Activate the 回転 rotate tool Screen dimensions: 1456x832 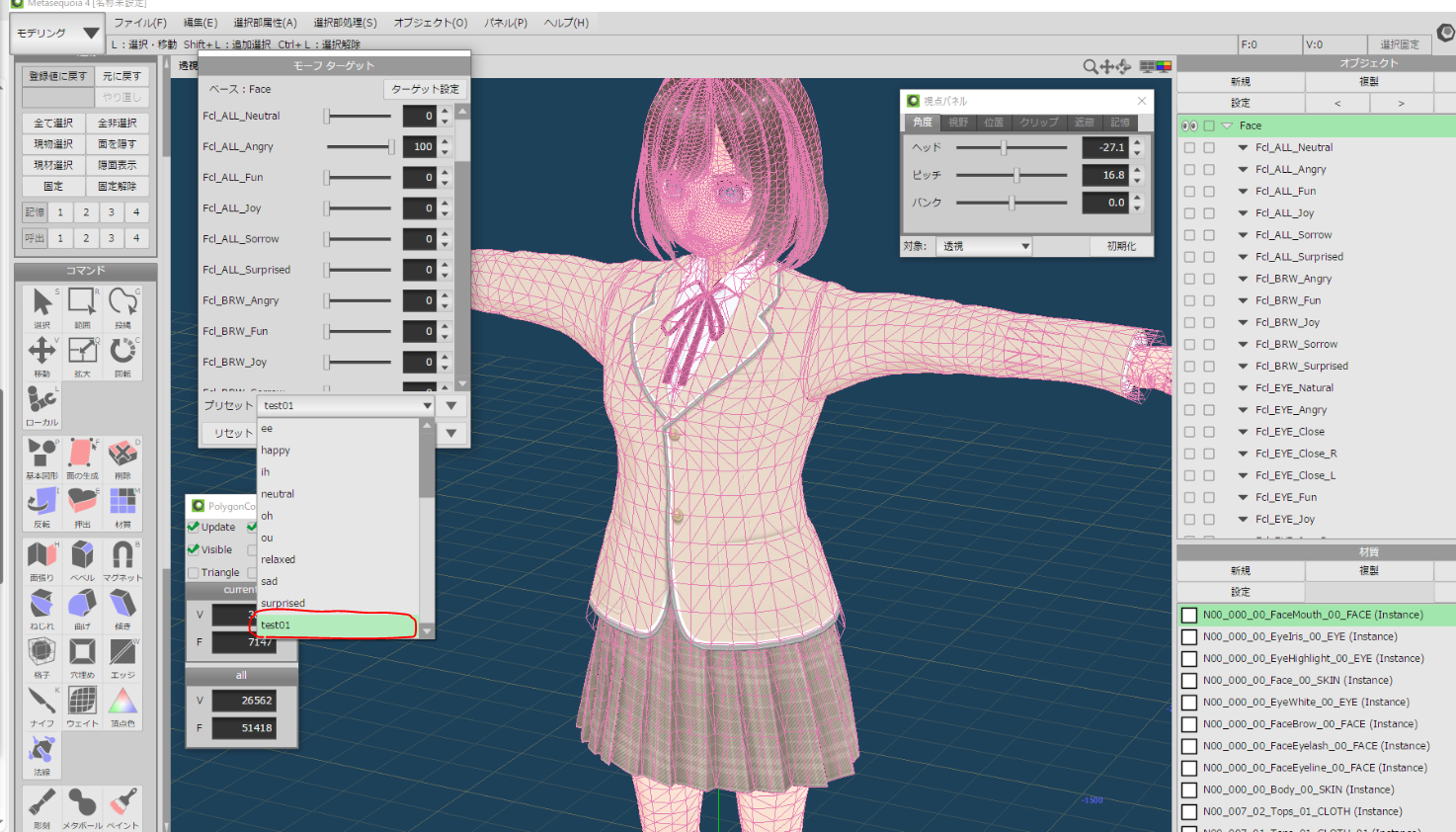coord(122,357)
